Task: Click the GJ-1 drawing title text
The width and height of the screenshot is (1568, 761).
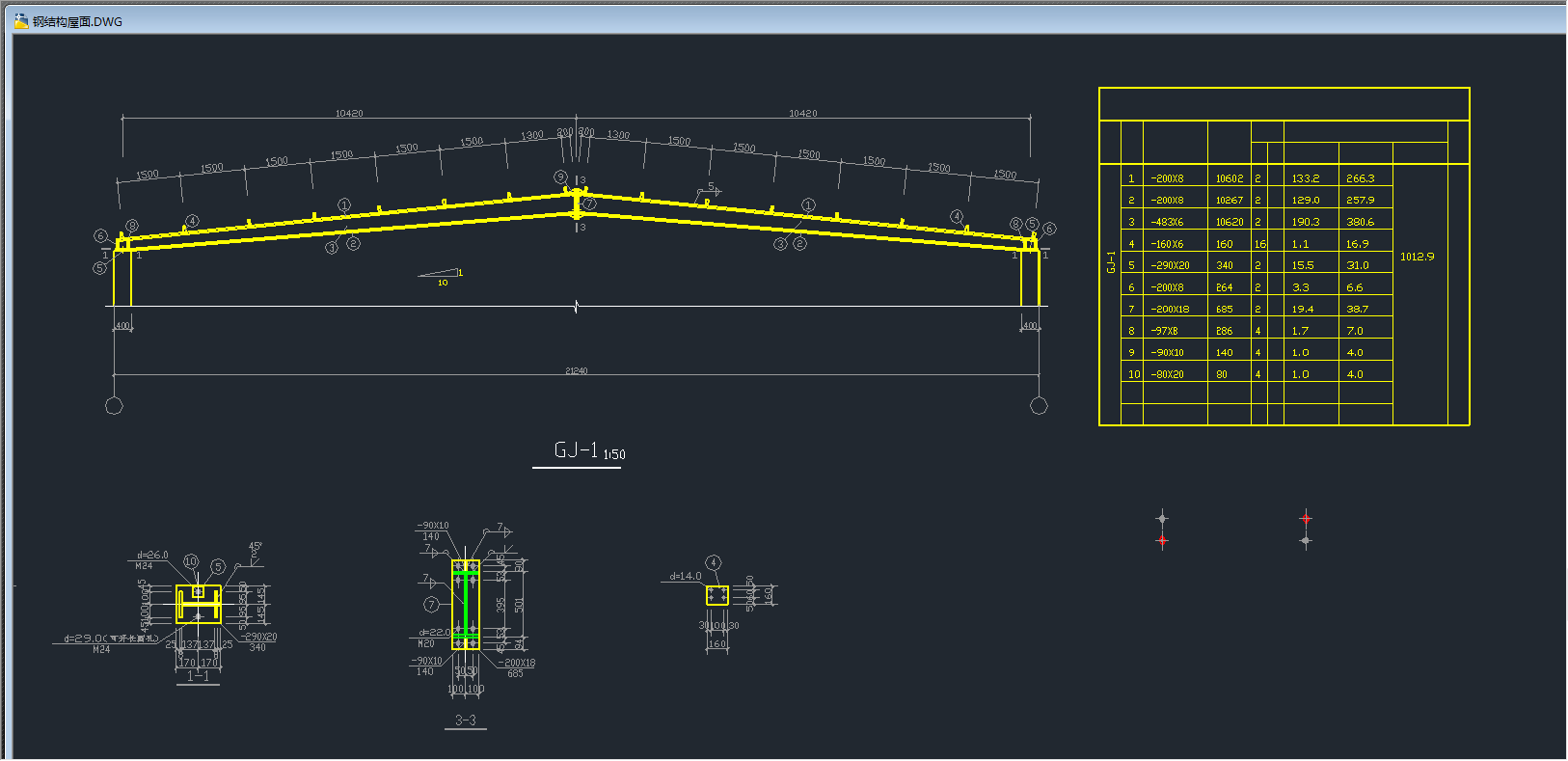Action: coord(577,450)
